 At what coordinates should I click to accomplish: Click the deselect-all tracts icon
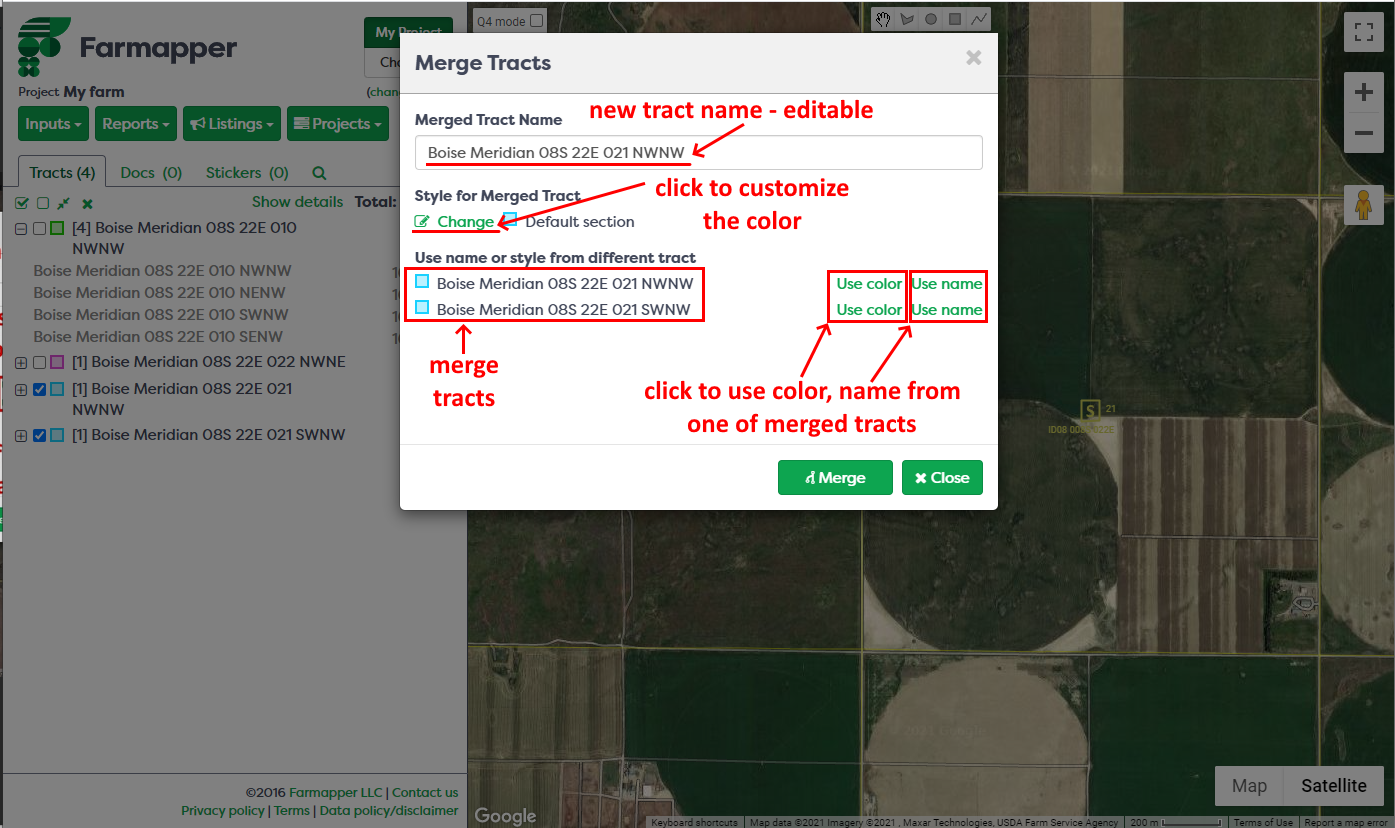tap(42, 203)
